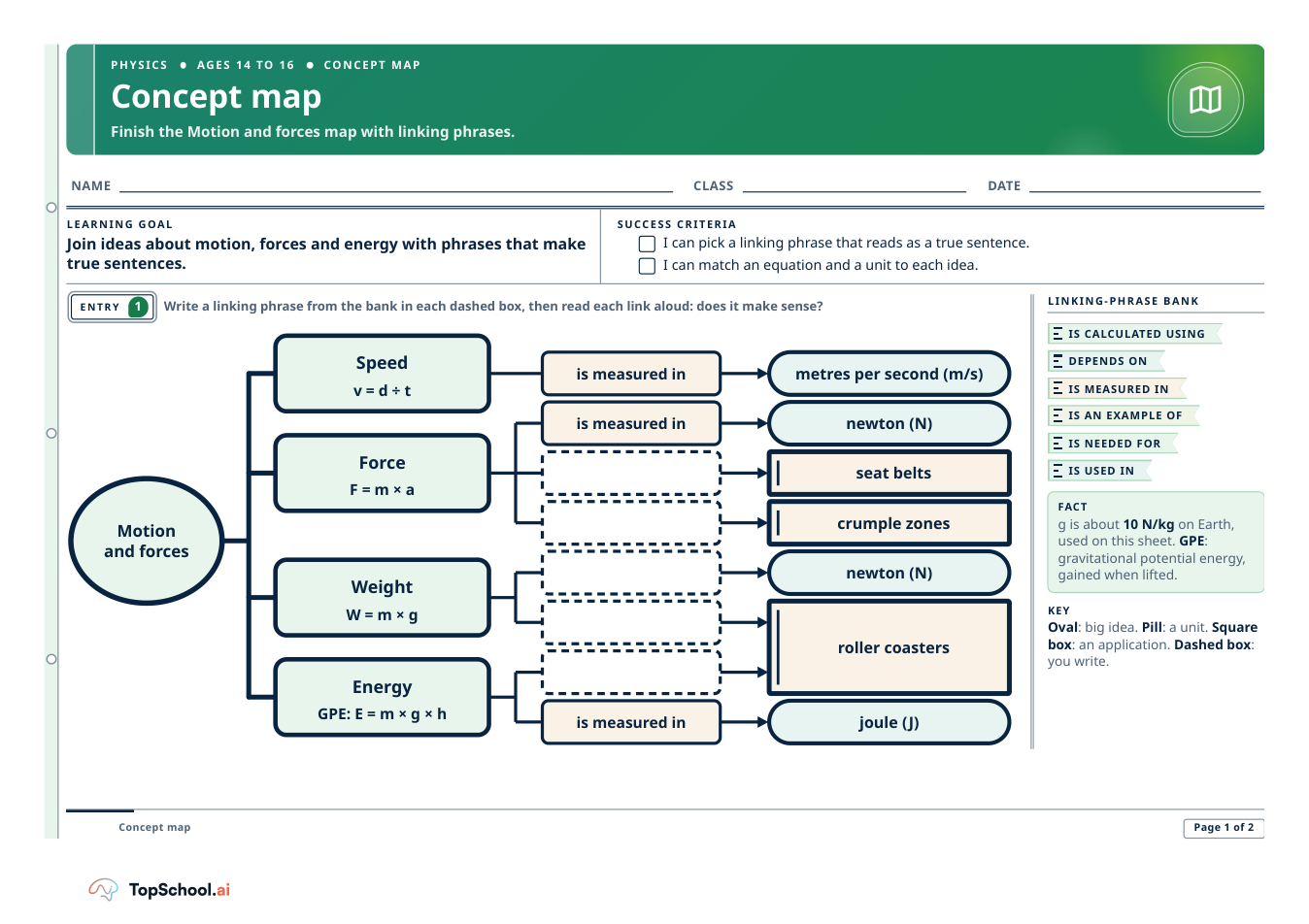This screenshot has height=924, width=1309.
Task: Click the 'Page 1 of 2' indicator
Action: (1224, 828)
